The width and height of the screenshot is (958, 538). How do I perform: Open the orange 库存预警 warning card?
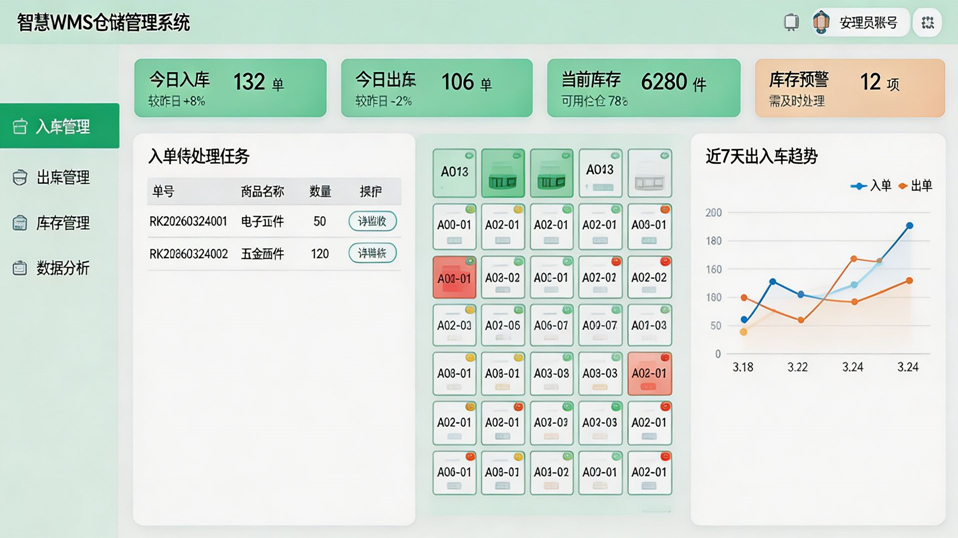coord(850,88)
